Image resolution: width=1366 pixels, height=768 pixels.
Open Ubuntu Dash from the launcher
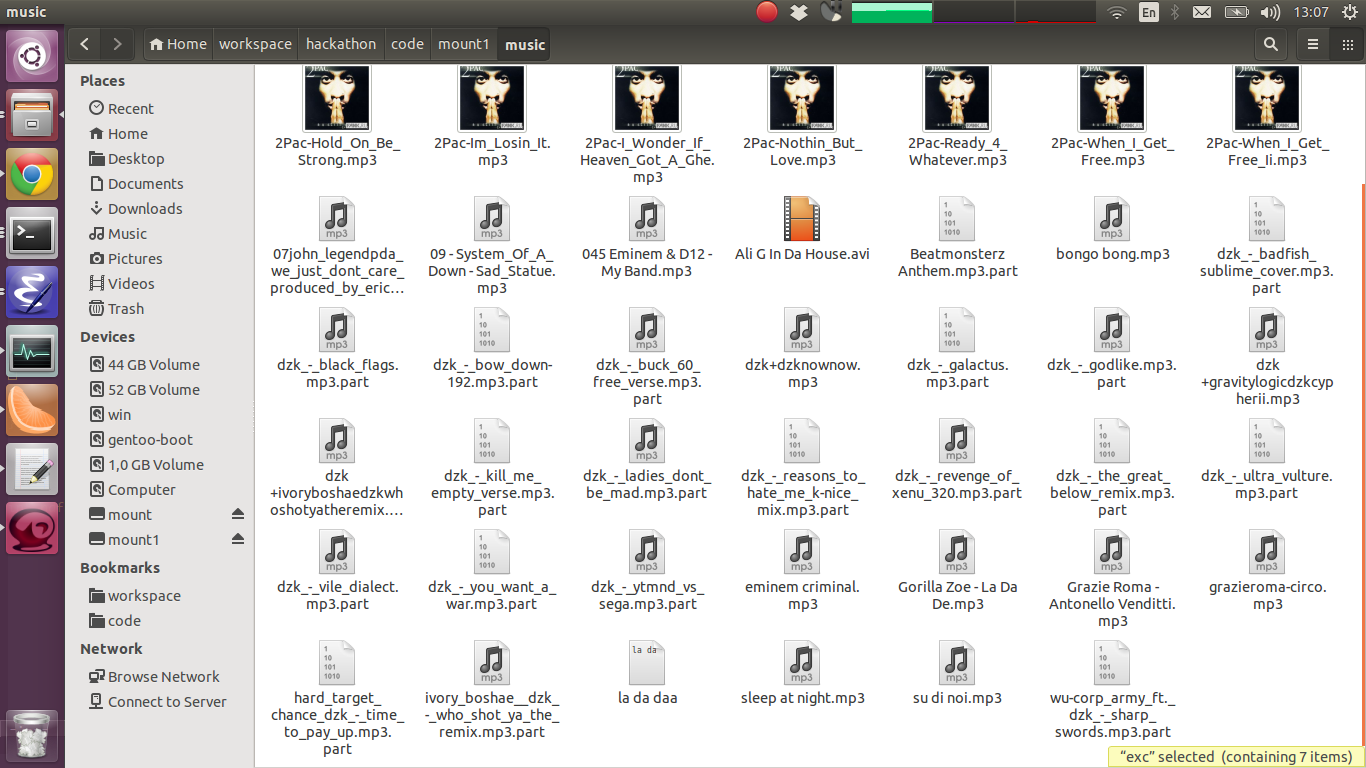32,56
